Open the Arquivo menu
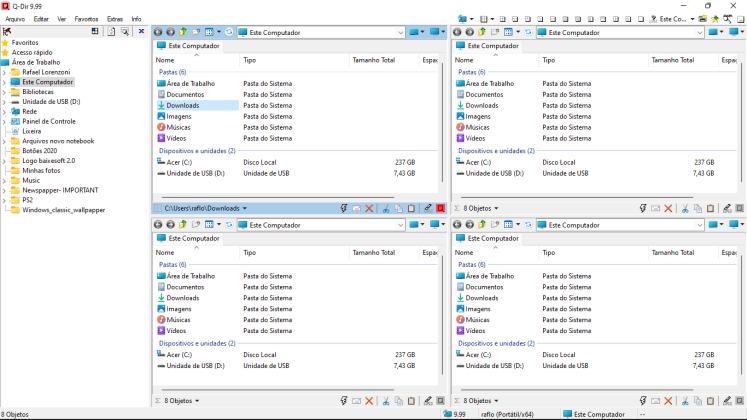The width and height of the screenshot is (747, 420). [15, 19]
